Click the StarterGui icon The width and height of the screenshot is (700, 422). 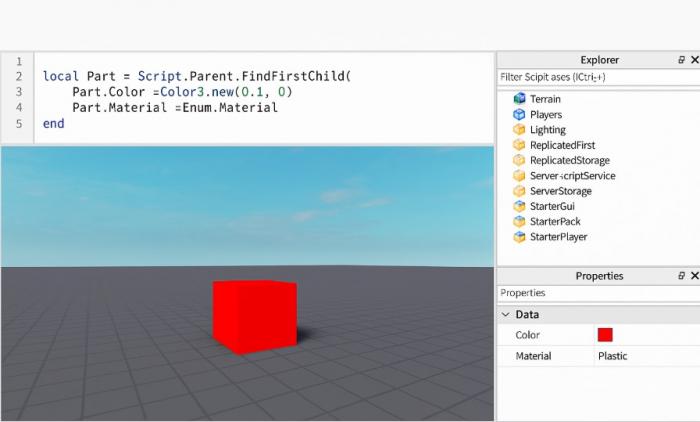click(x=519, y=206)
